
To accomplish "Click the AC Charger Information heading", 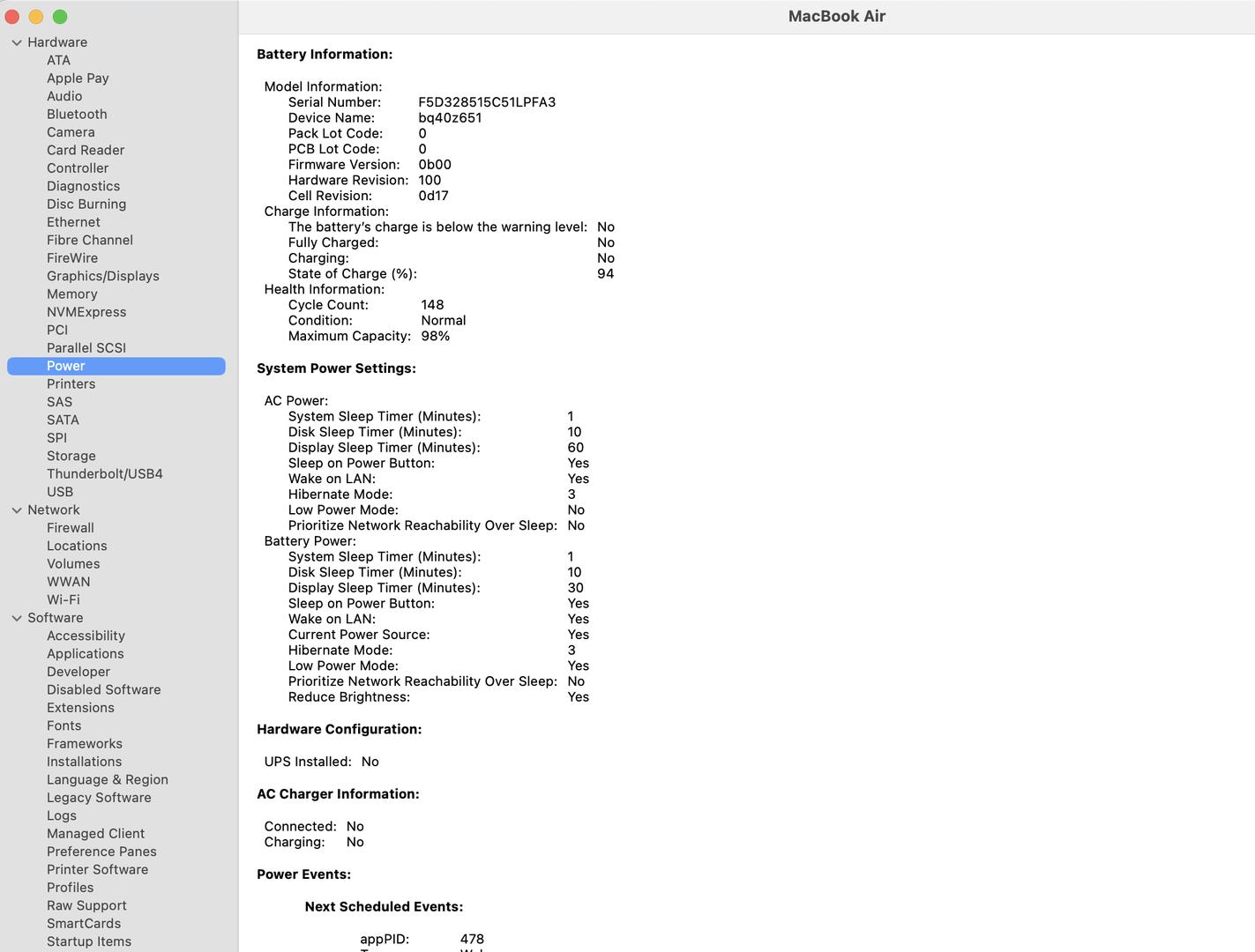I will click(338, 794).
